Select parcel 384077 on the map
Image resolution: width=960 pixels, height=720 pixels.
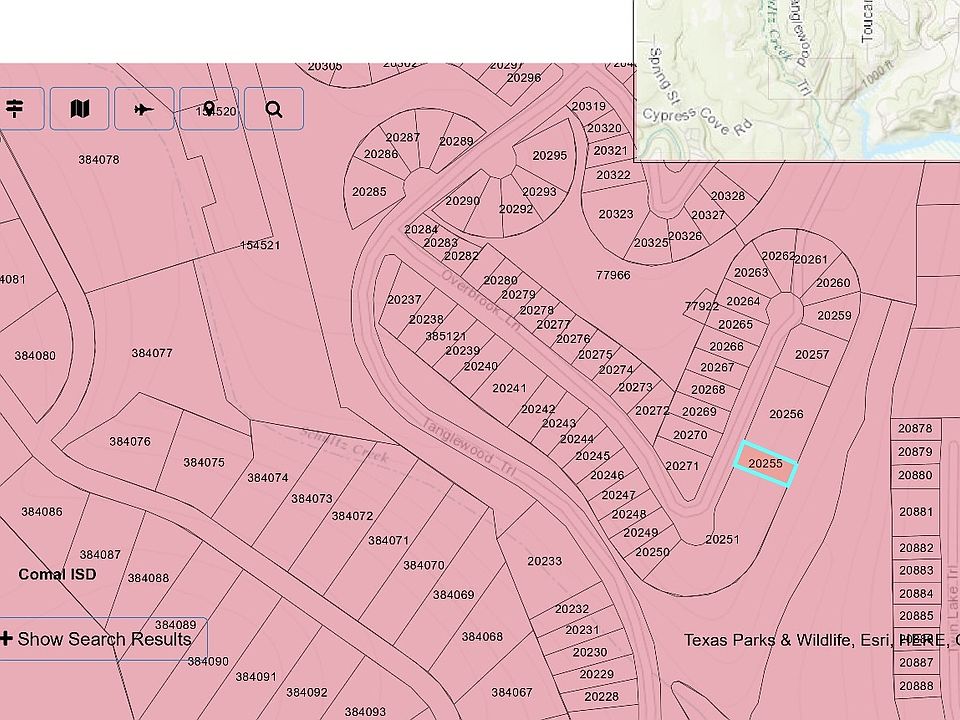152,353
